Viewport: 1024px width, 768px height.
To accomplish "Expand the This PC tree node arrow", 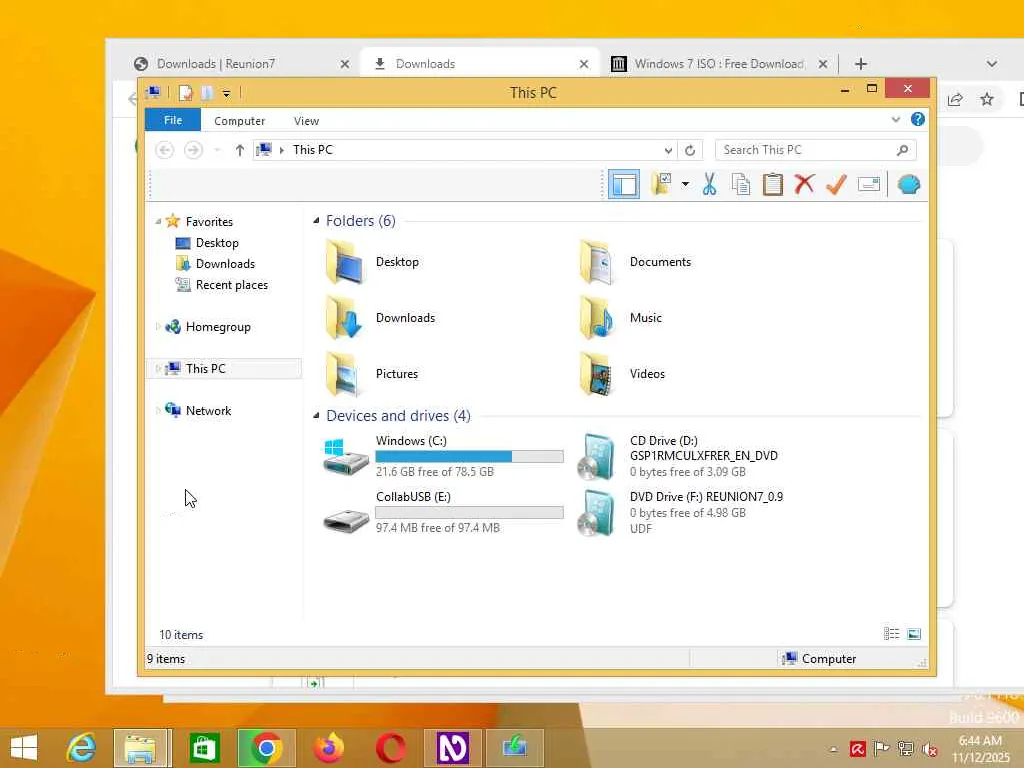I will pyautogui.click(x=158, y=369).
